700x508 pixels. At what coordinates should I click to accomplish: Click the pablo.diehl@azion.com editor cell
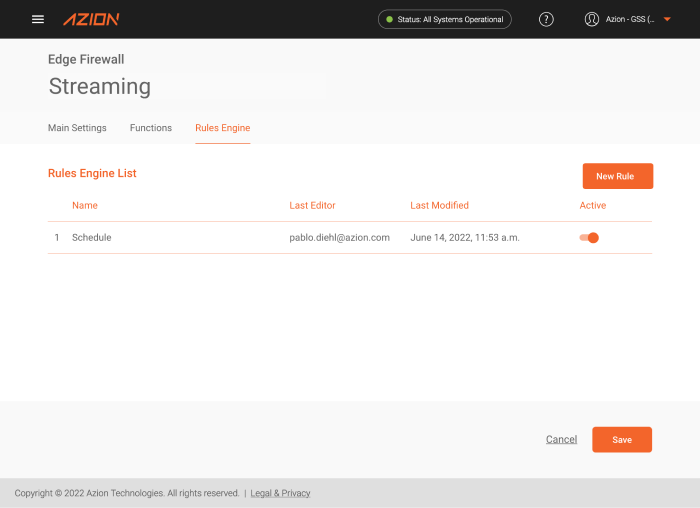pyautogui.click(x=339, y=237)
